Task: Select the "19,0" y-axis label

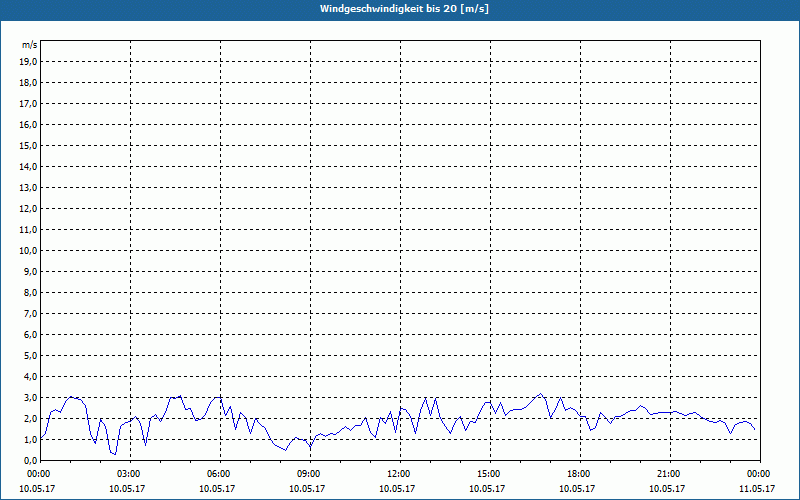Action: pos(28,62)
